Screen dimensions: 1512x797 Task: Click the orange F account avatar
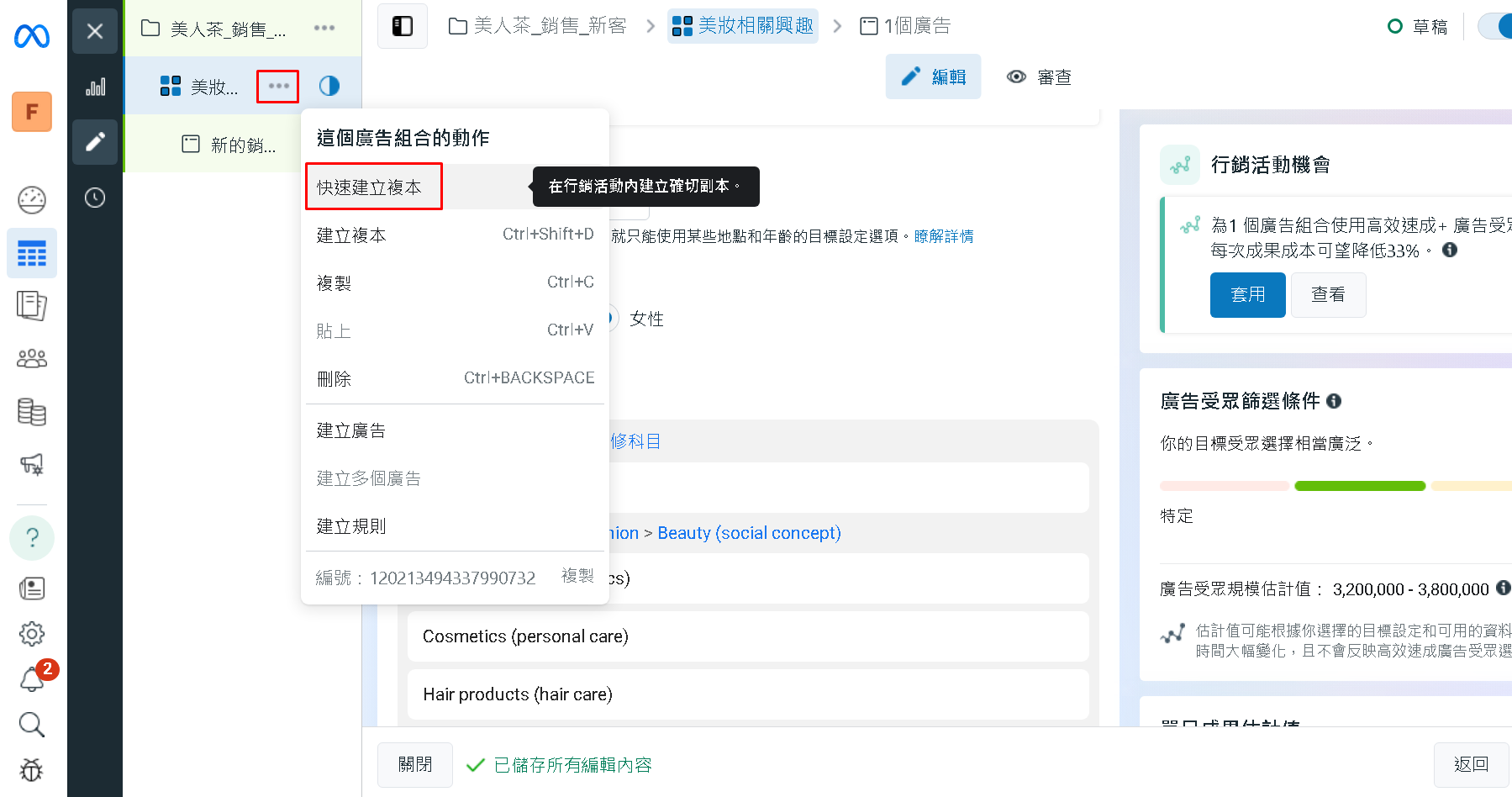coord(32,112)
